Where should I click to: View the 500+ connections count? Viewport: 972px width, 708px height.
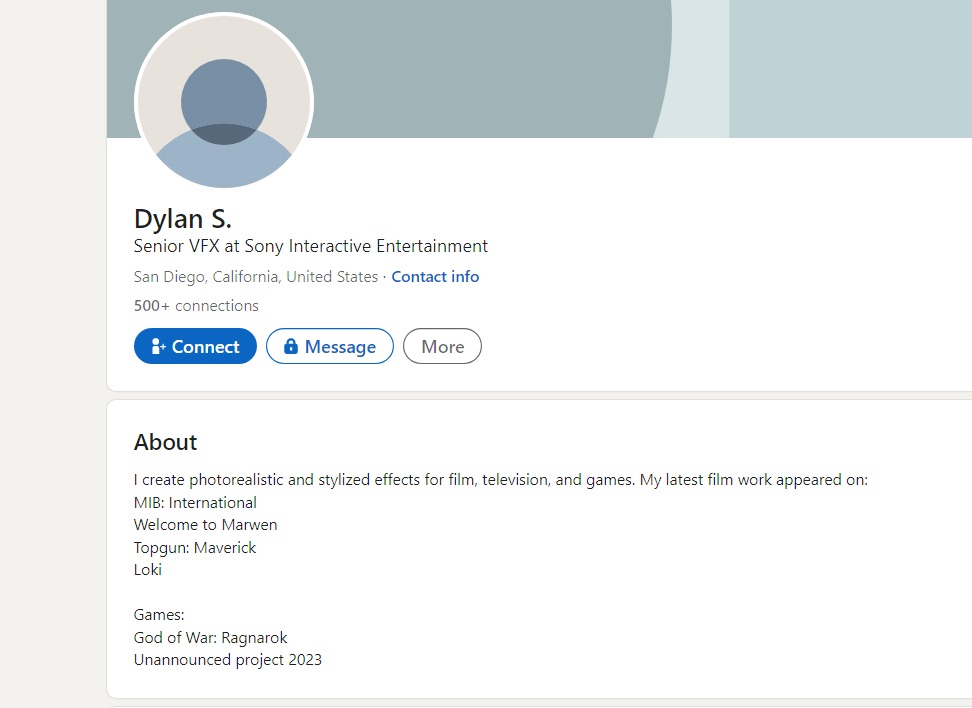196,306
